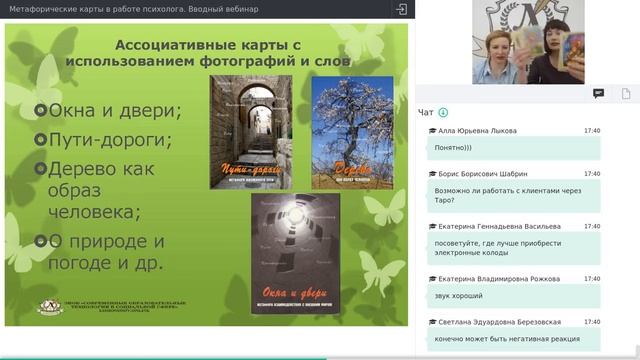This screenshot has width=640, height=360.
Task: Click the graduation cap icon beside Борис Борисович Шабрин
Action: [x=432, y=173]
